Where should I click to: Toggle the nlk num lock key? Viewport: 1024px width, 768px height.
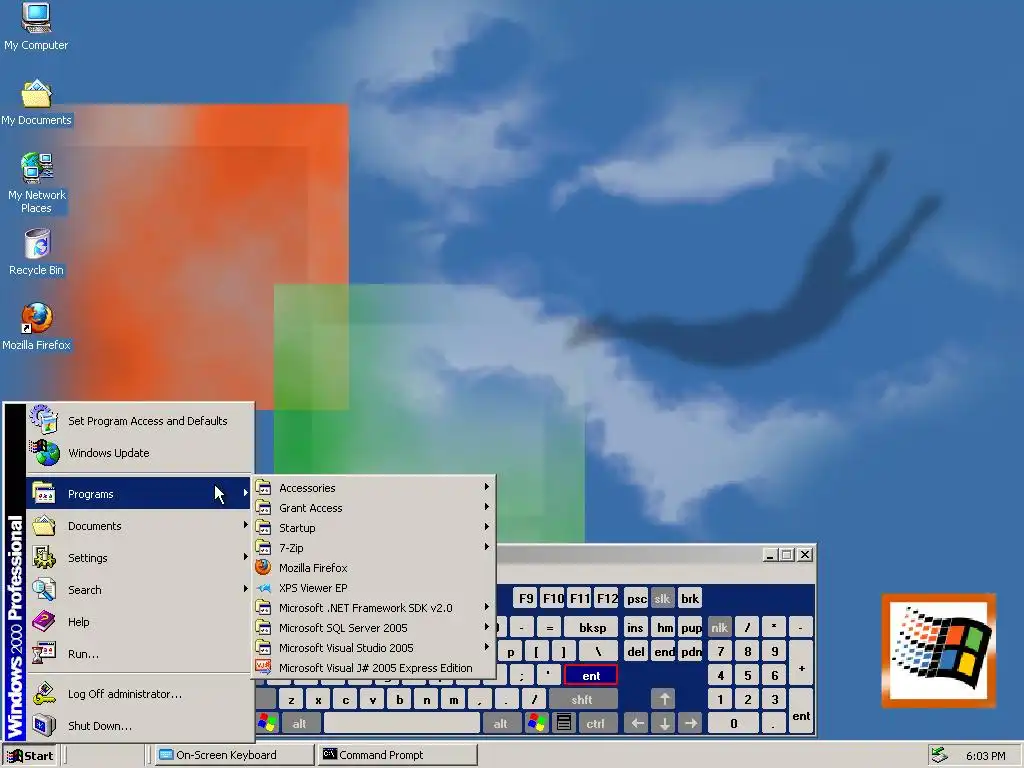click(x=719, y=628)
